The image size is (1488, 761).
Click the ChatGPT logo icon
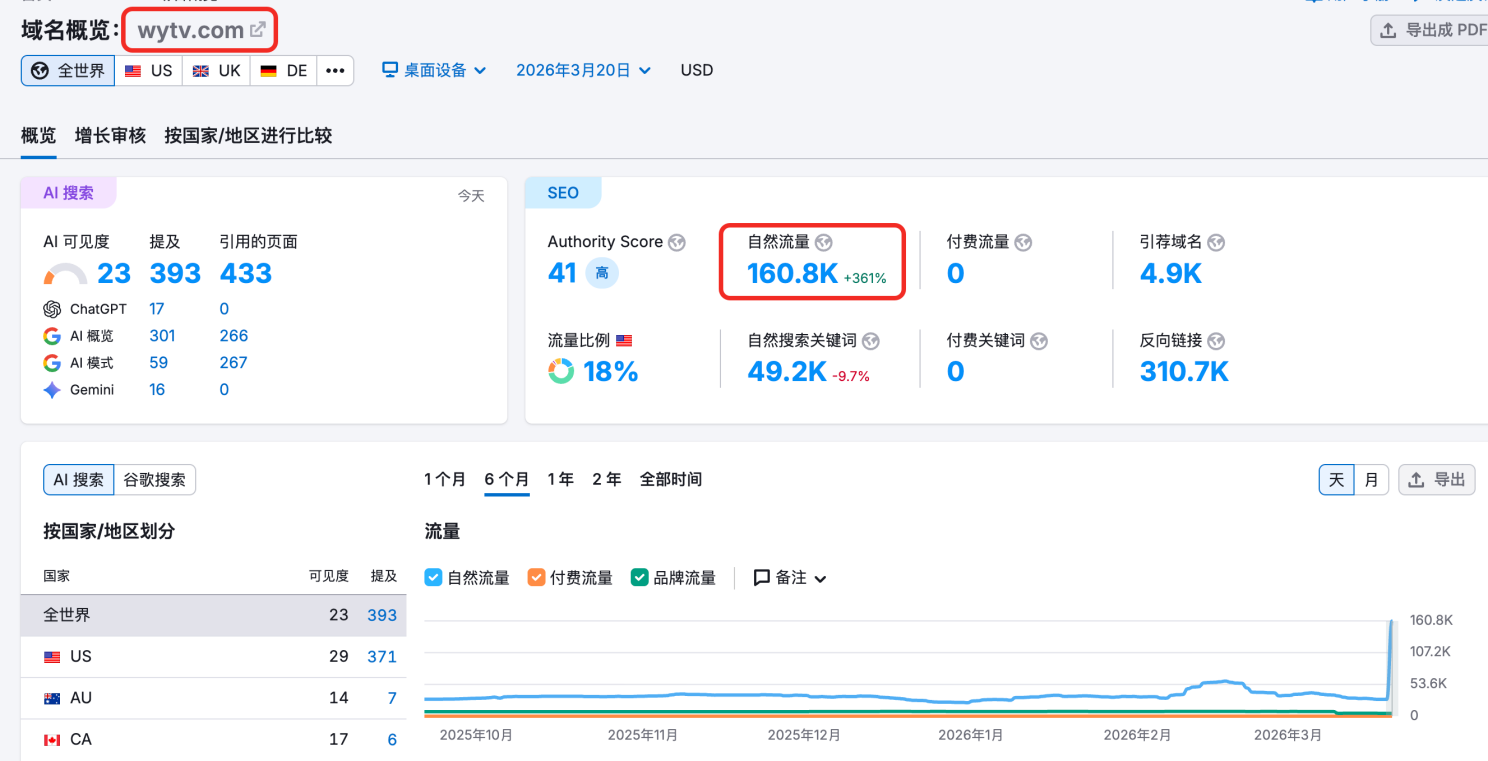[x=52, y=309]
